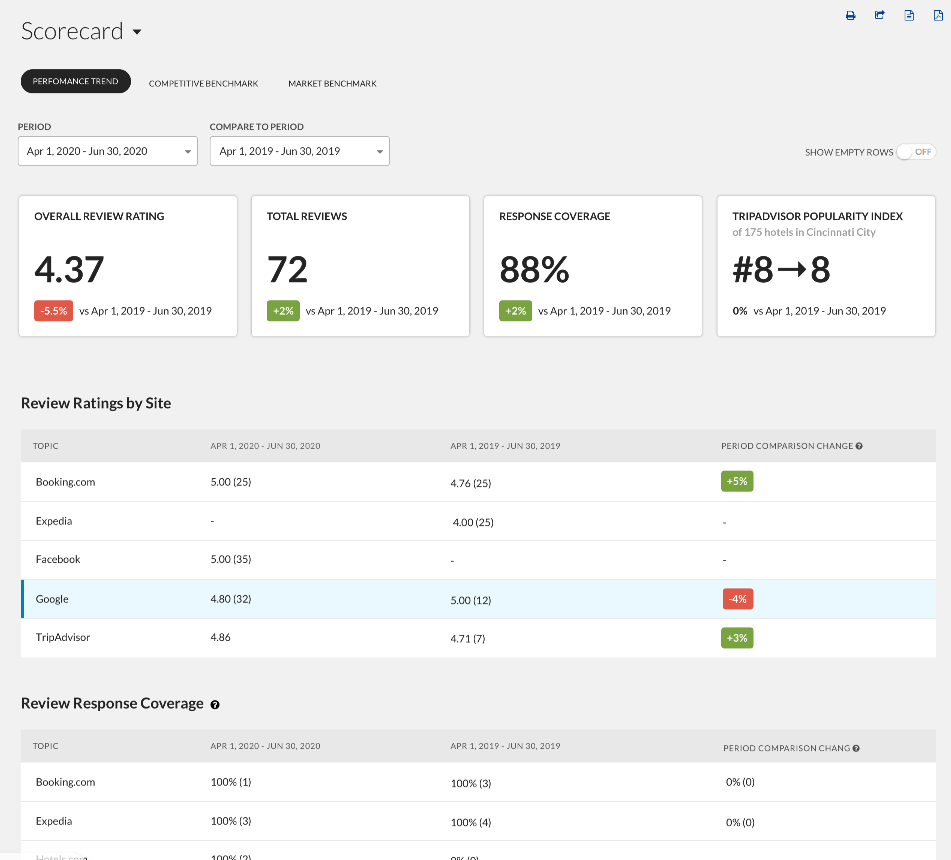Click Apr 1, 2019 - Jun 30, 2019 ratings column header
Screen dimensions: 951x860
pos(505,446)
